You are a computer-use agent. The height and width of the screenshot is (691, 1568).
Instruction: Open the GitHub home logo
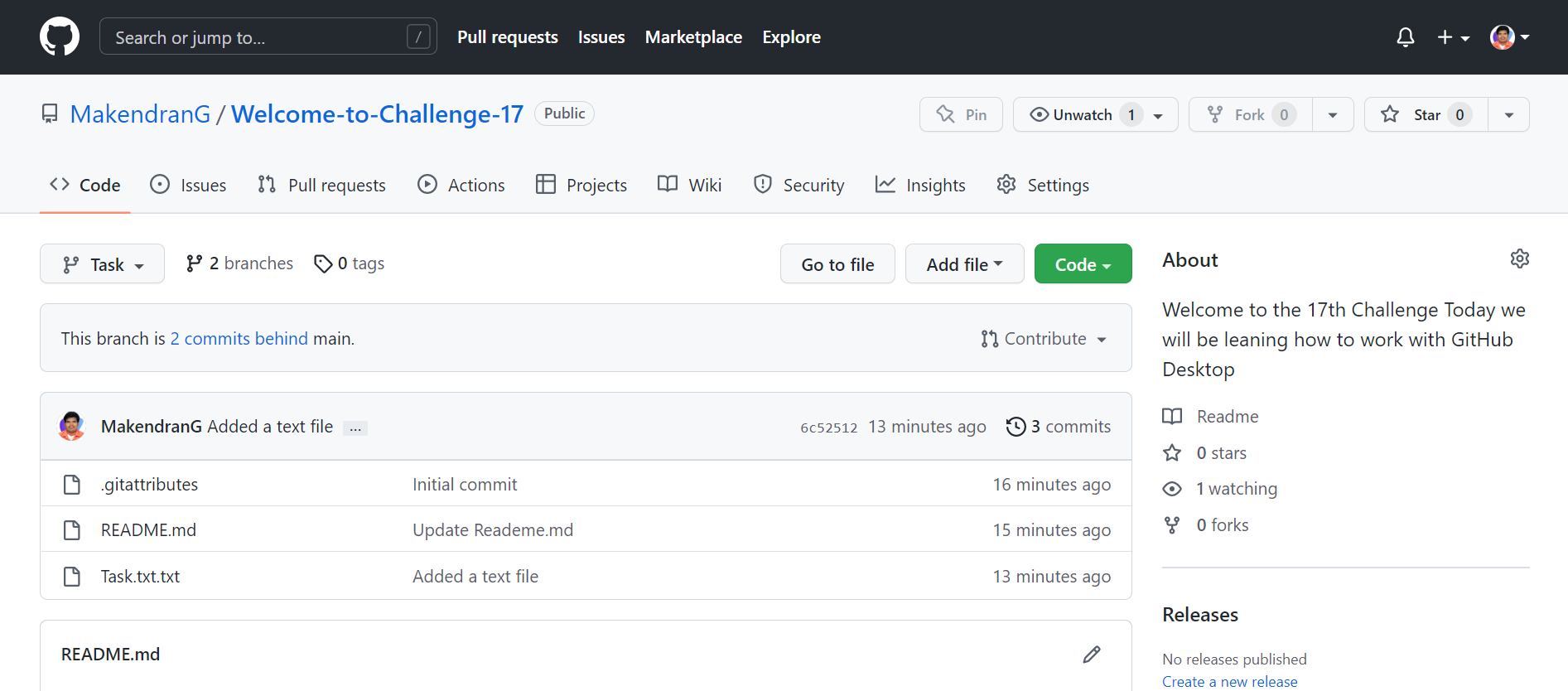[60, 37]
